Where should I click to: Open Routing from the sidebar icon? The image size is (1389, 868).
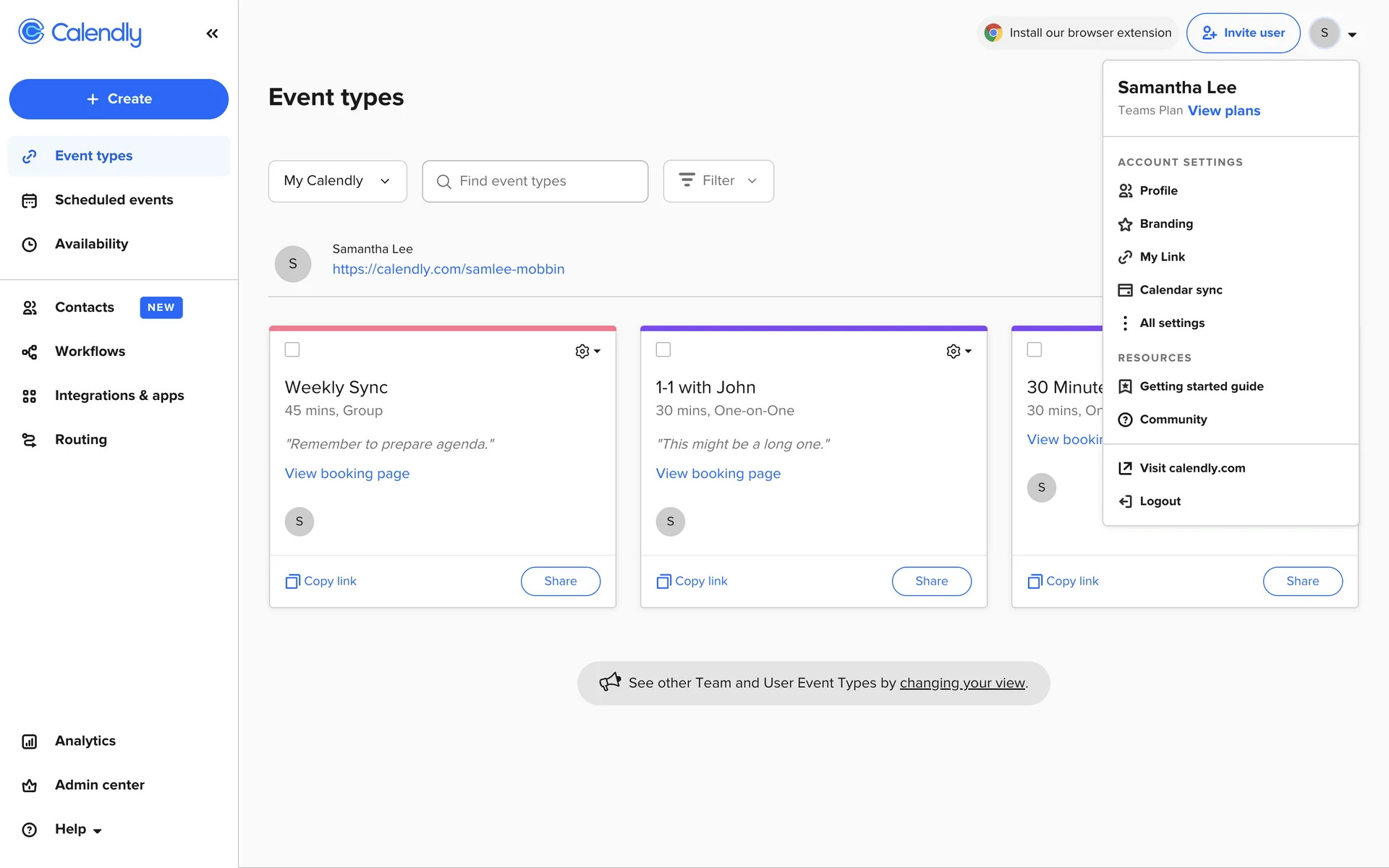coord(30,440)
